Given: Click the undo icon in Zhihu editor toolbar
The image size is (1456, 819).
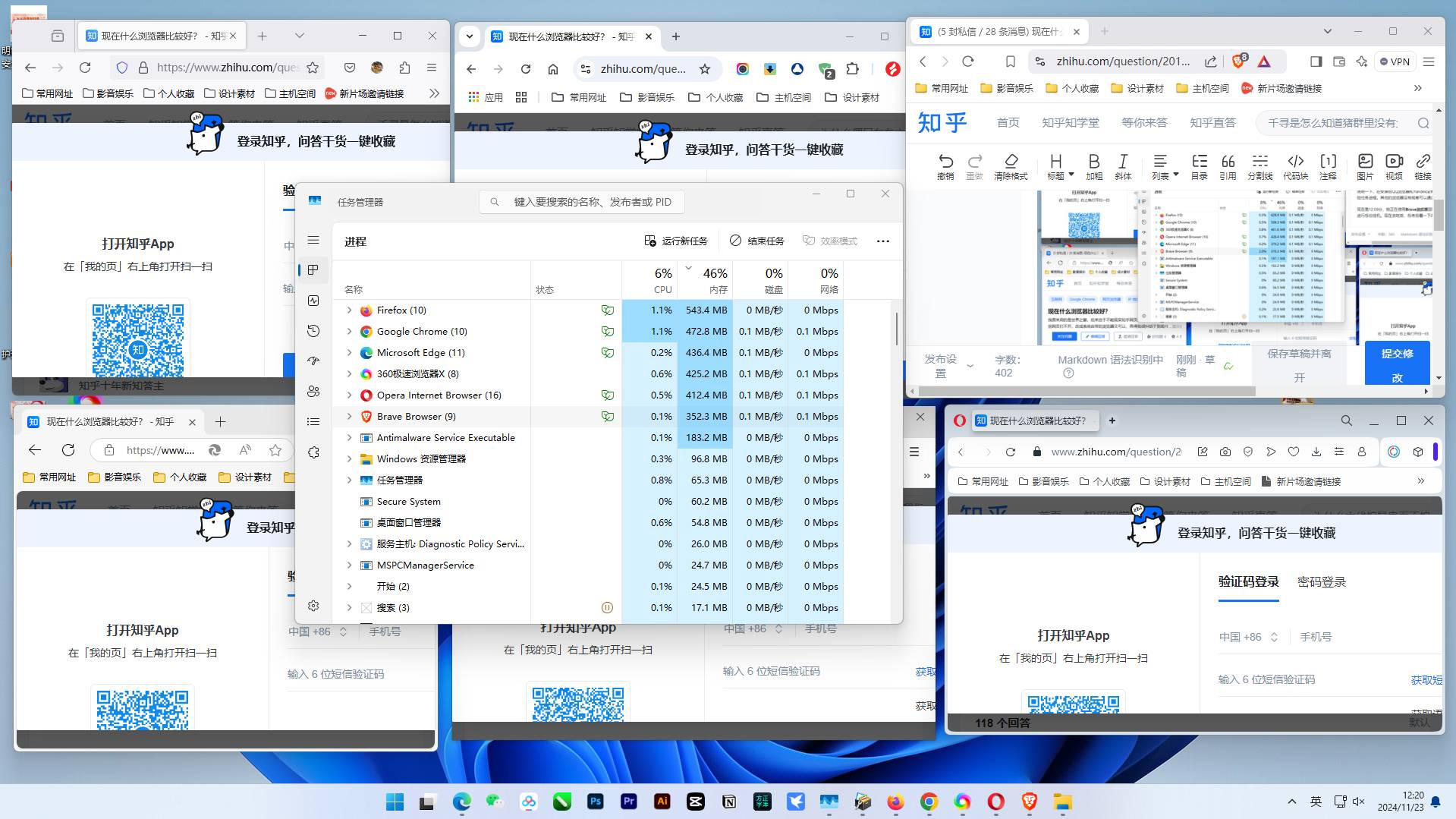Looking at the screenshot, I should [x=945, y=166].
